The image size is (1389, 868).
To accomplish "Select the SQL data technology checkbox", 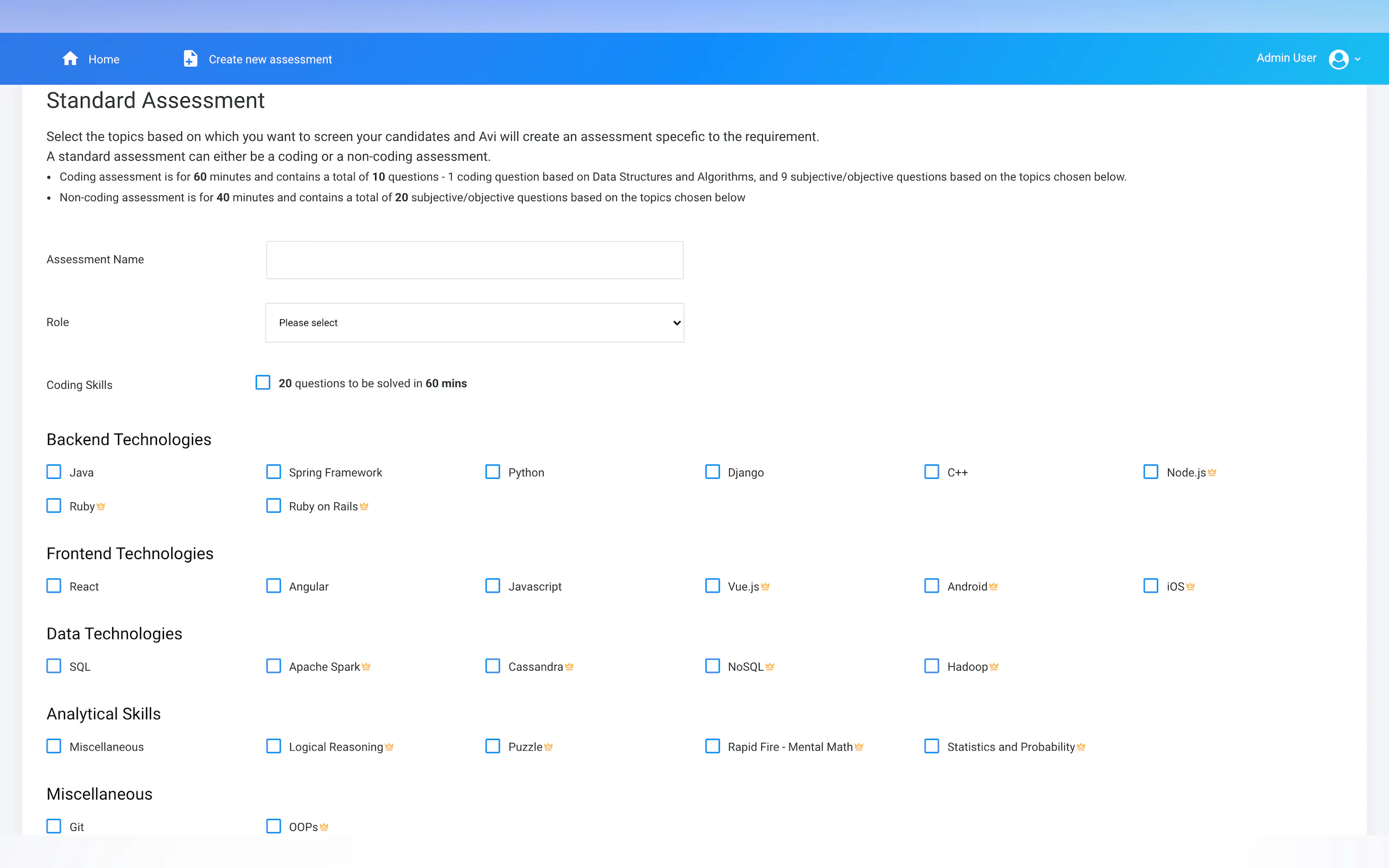I will tap(54, 666).
